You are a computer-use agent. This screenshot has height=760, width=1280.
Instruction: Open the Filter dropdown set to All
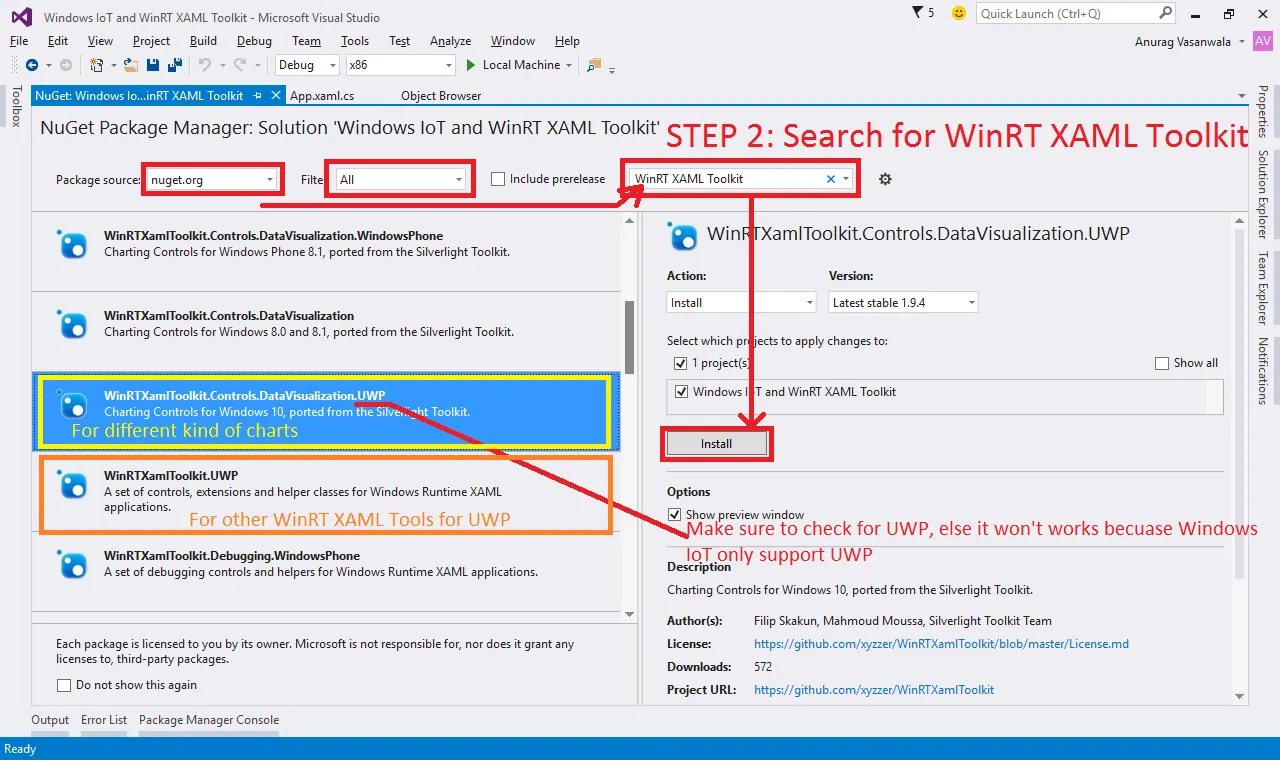click(x=401, y=180)
